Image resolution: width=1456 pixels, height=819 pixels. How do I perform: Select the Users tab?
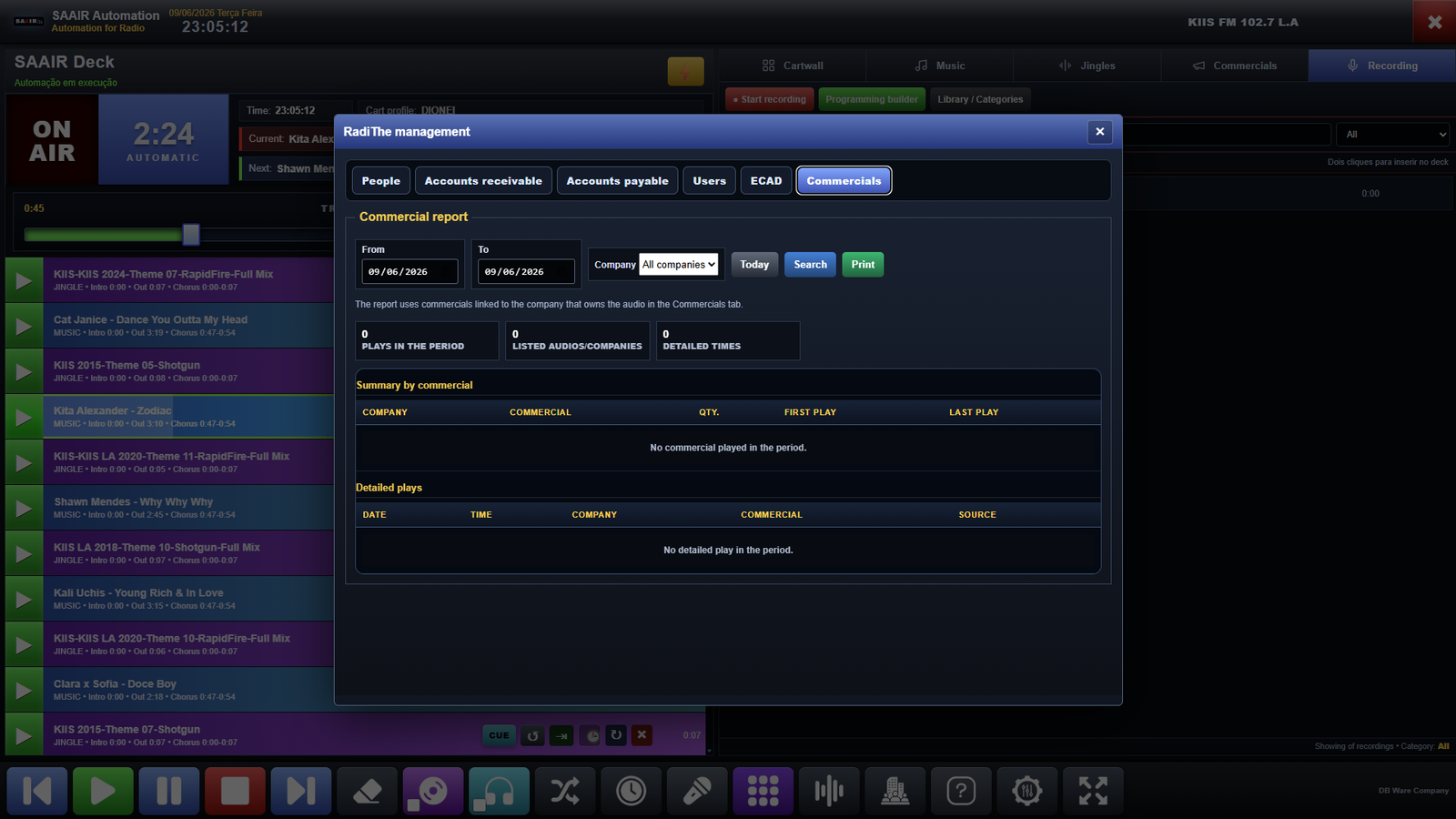pyautogui.click(x=710, y=181)
